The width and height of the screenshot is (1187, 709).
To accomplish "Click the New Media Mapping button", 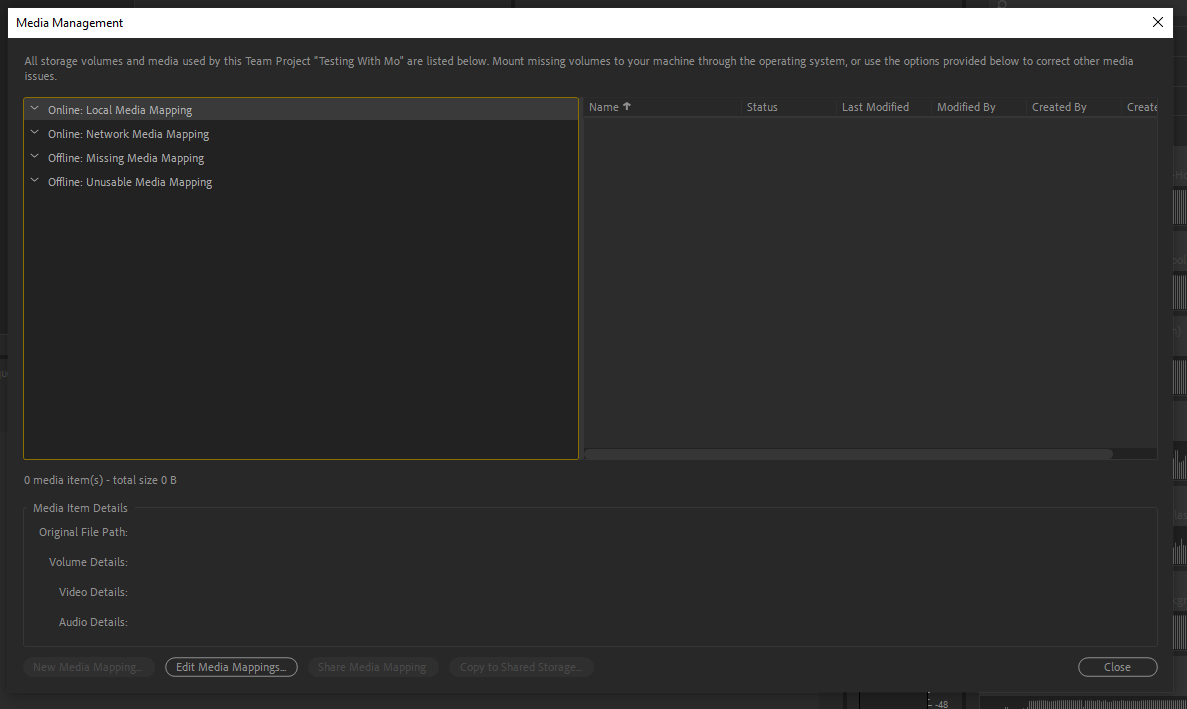I will [88, 666].
